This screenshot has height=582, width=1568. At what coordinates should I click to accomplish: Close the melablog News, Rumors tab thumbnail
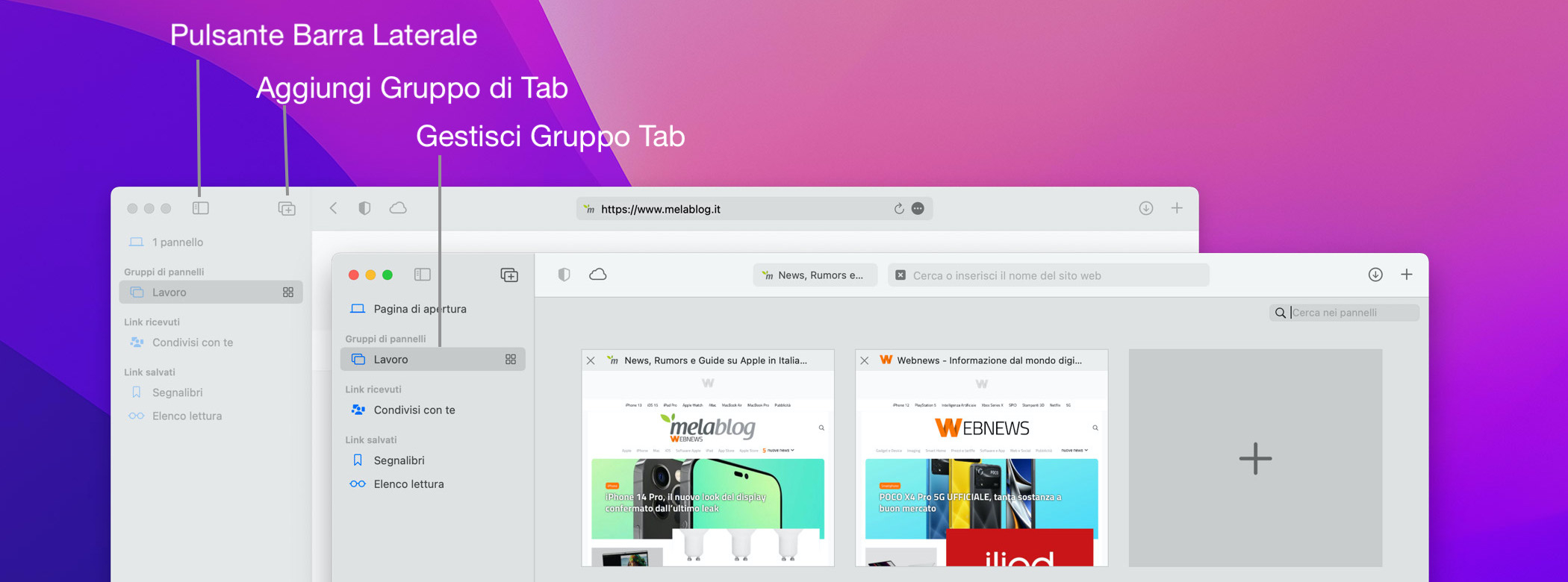(x=591, y=360)
